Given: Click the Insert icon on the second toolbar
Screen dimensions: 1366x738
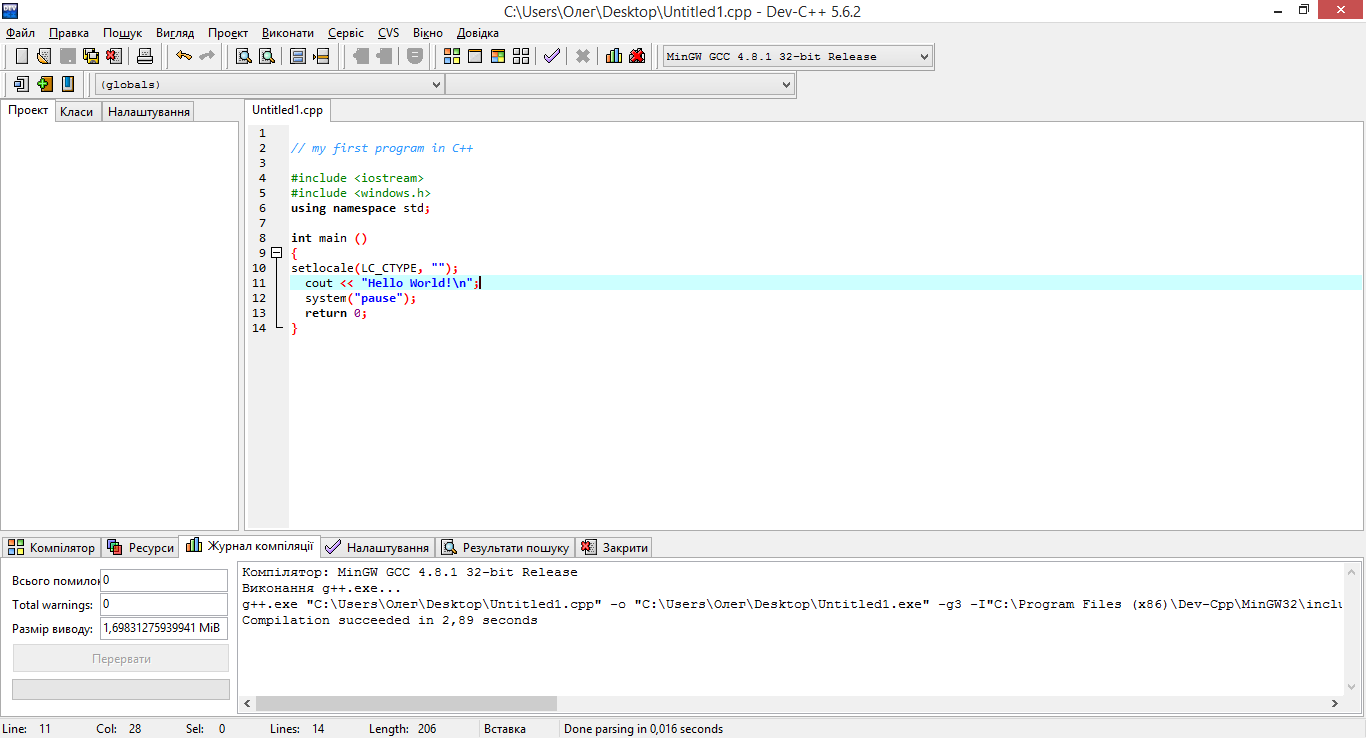Looking at the screenshot, I should pyautogui.click(x=21, y=84).
